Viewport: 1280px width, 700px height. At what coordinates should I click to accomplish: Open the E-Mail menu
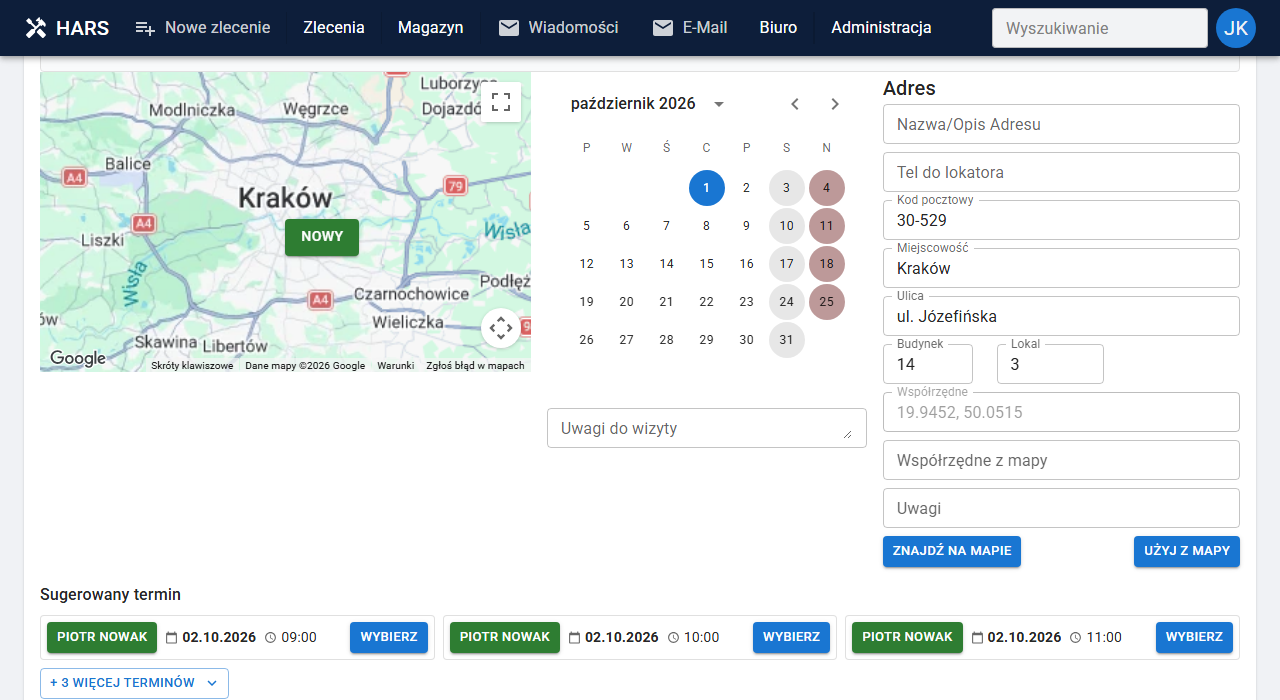click(690, 28)
